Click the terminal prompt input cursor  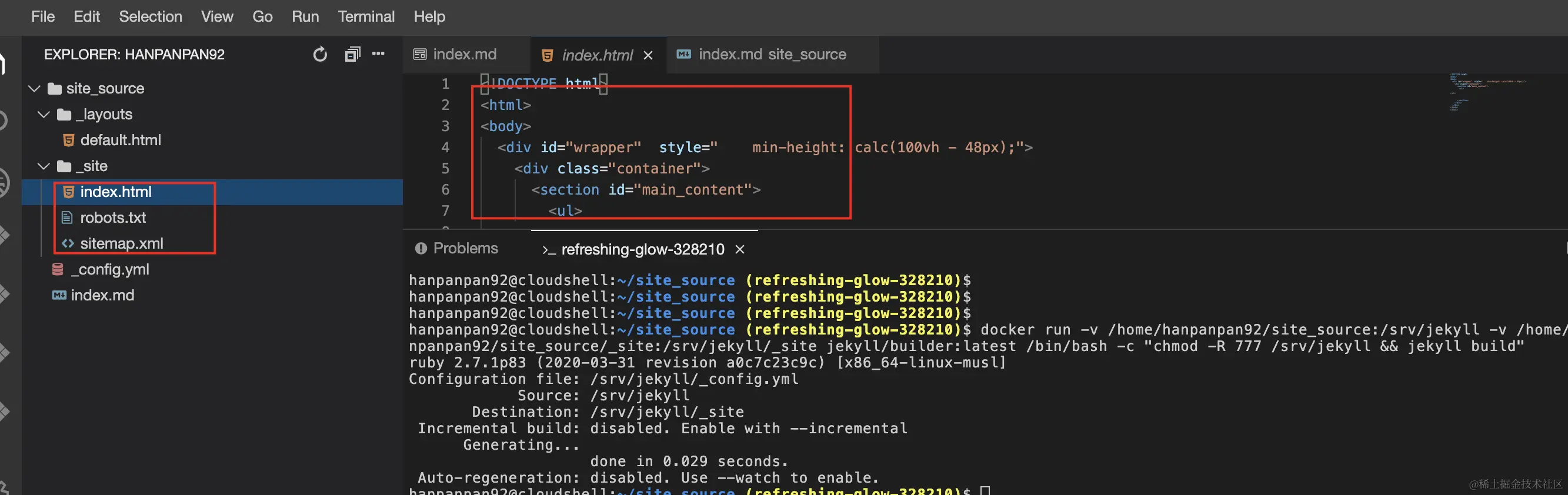tap(985, 491)
